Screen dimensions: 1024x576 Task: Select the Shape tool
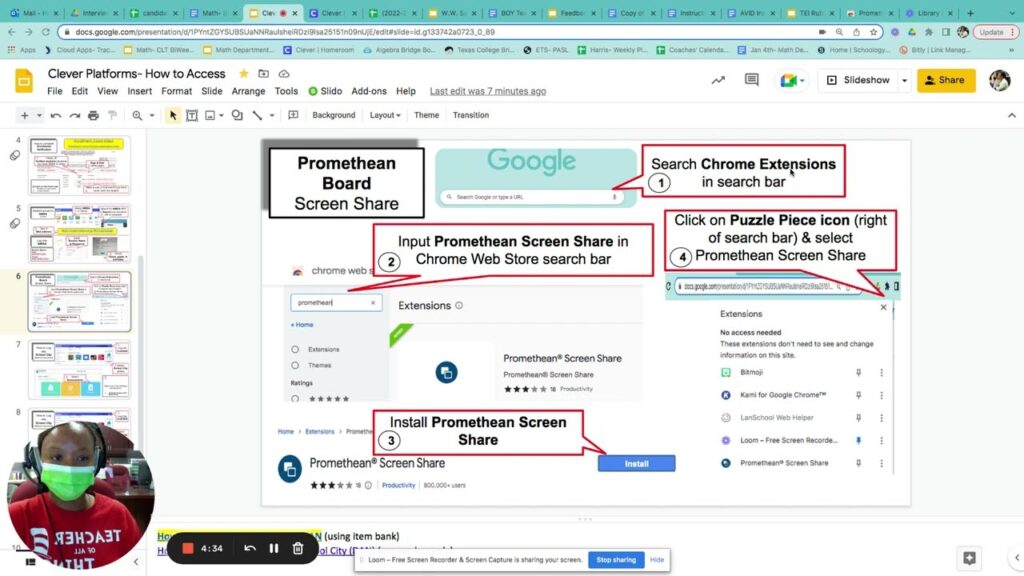237,116
